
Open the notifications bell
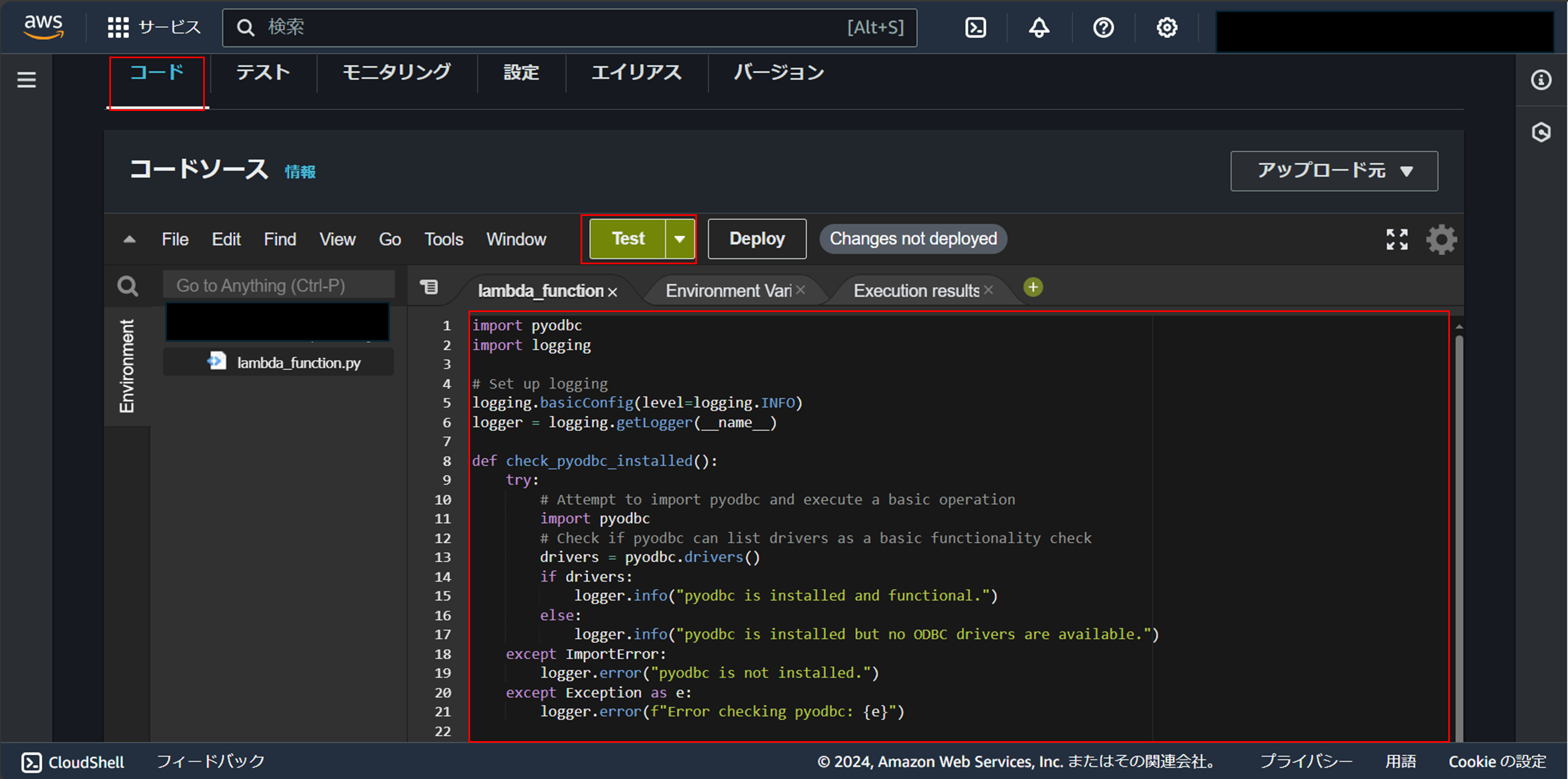click(1039, 27)
